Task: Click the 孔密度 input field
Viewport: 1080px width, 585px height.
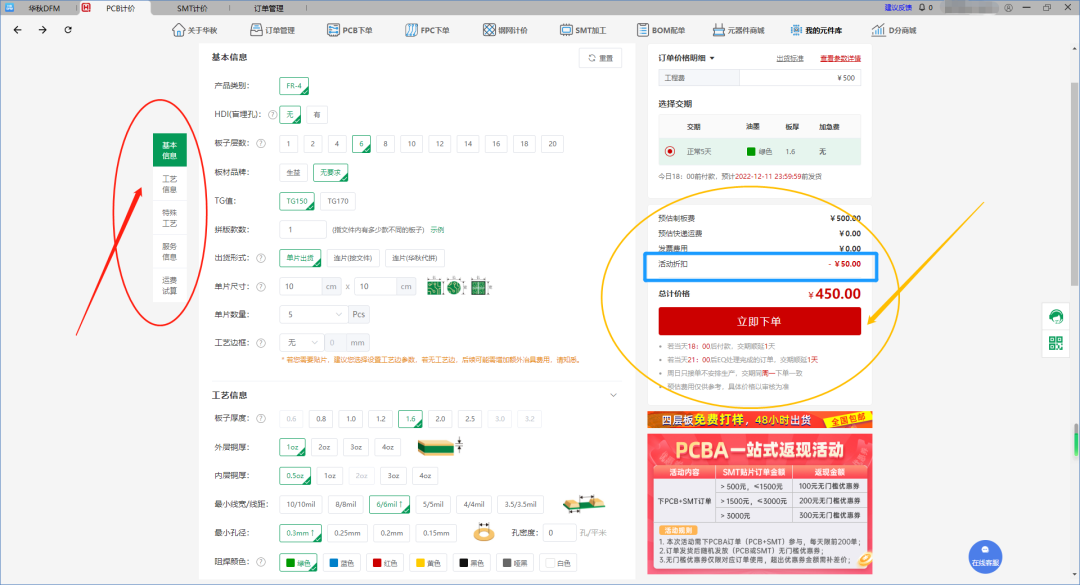Action: [559, 533]
